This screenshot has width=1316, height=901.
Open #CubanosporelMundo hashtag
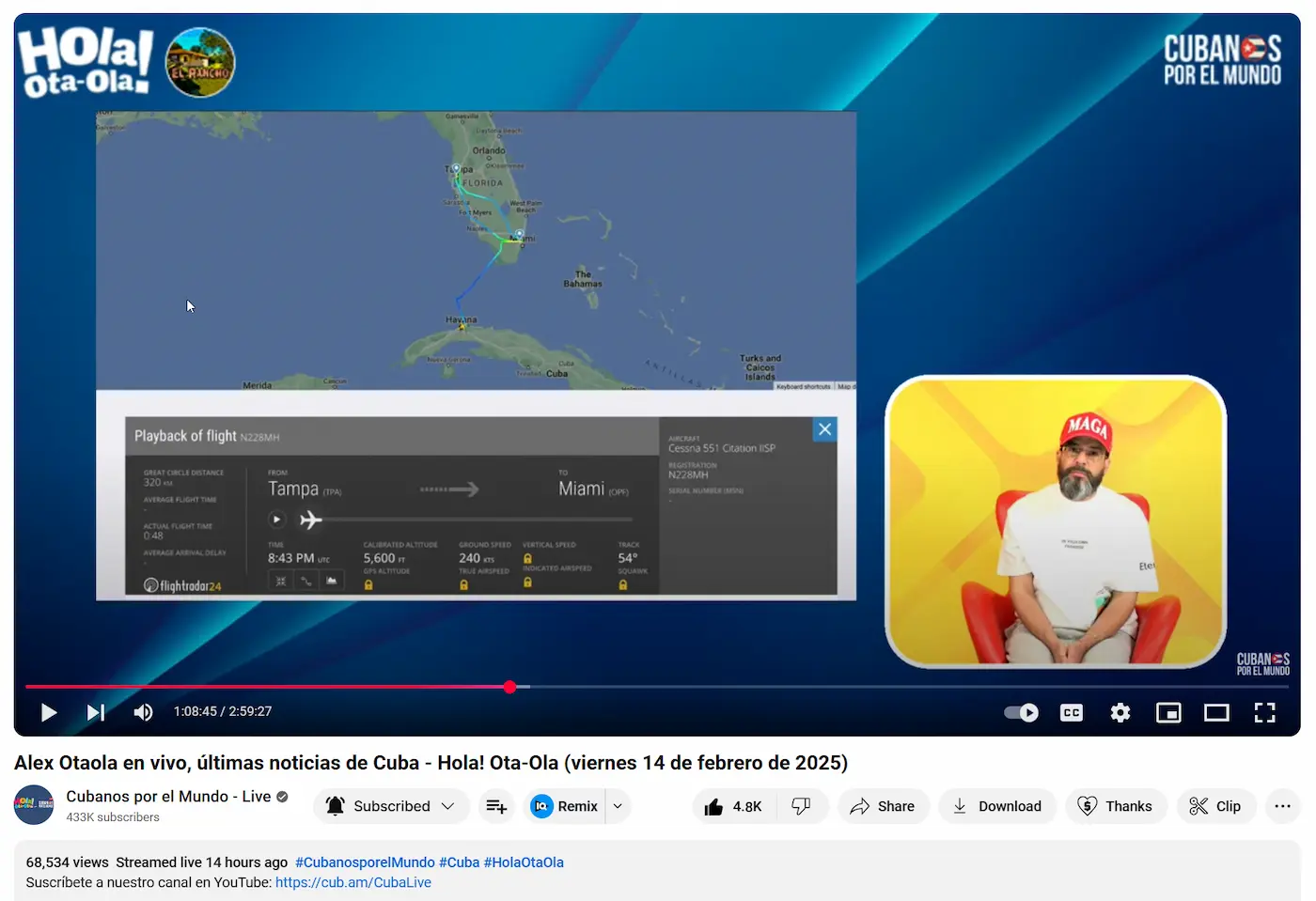(x=365, y=862)
